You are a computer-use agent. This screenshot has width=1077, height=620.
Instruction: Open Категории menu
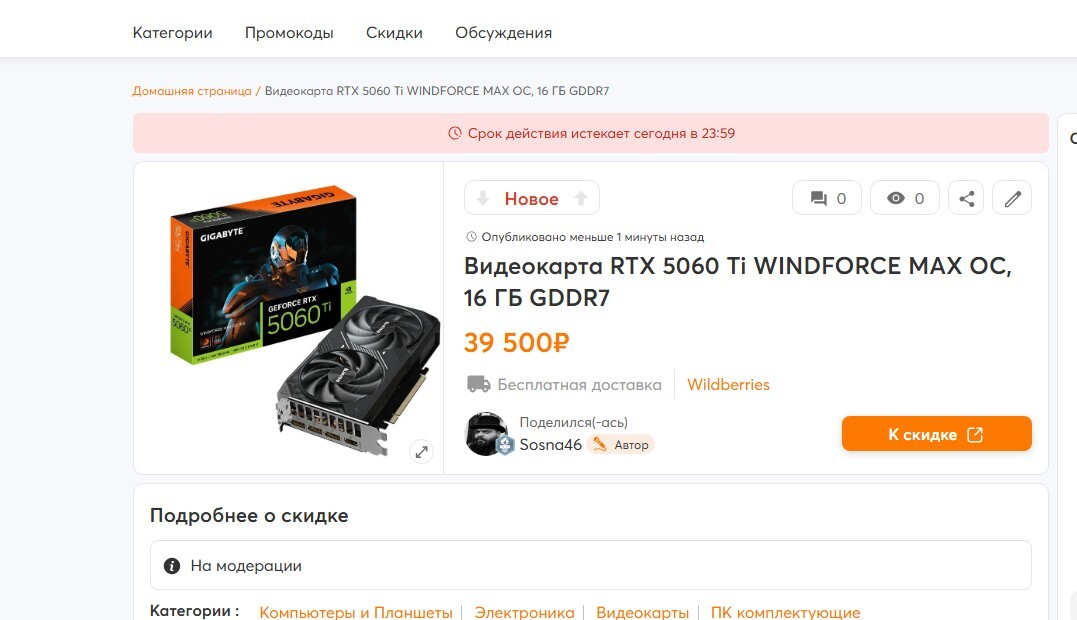(x=172, y=33)
